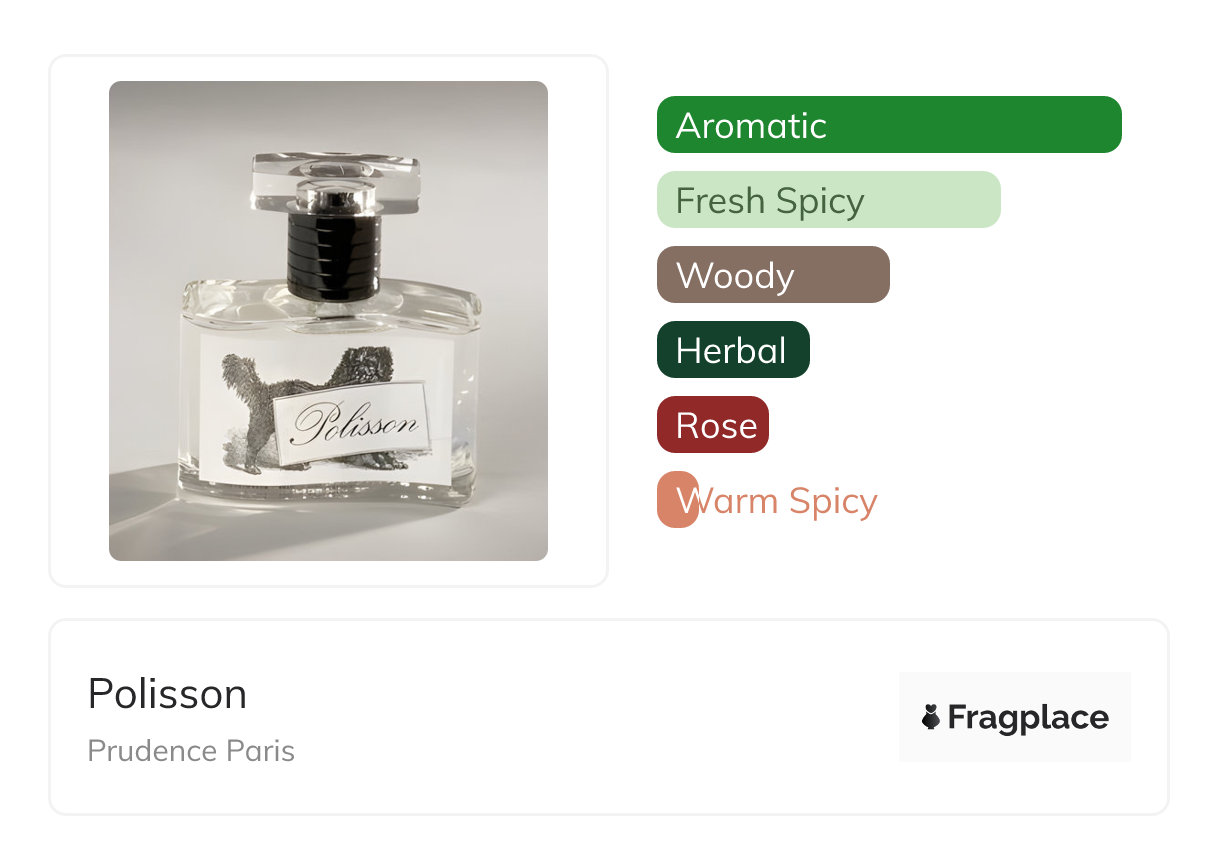The width and height of the screenshot is (1218, 864).
Task: Click the black ribbed bottle collar
Action: pyautogui.click(x=334, y=253)
